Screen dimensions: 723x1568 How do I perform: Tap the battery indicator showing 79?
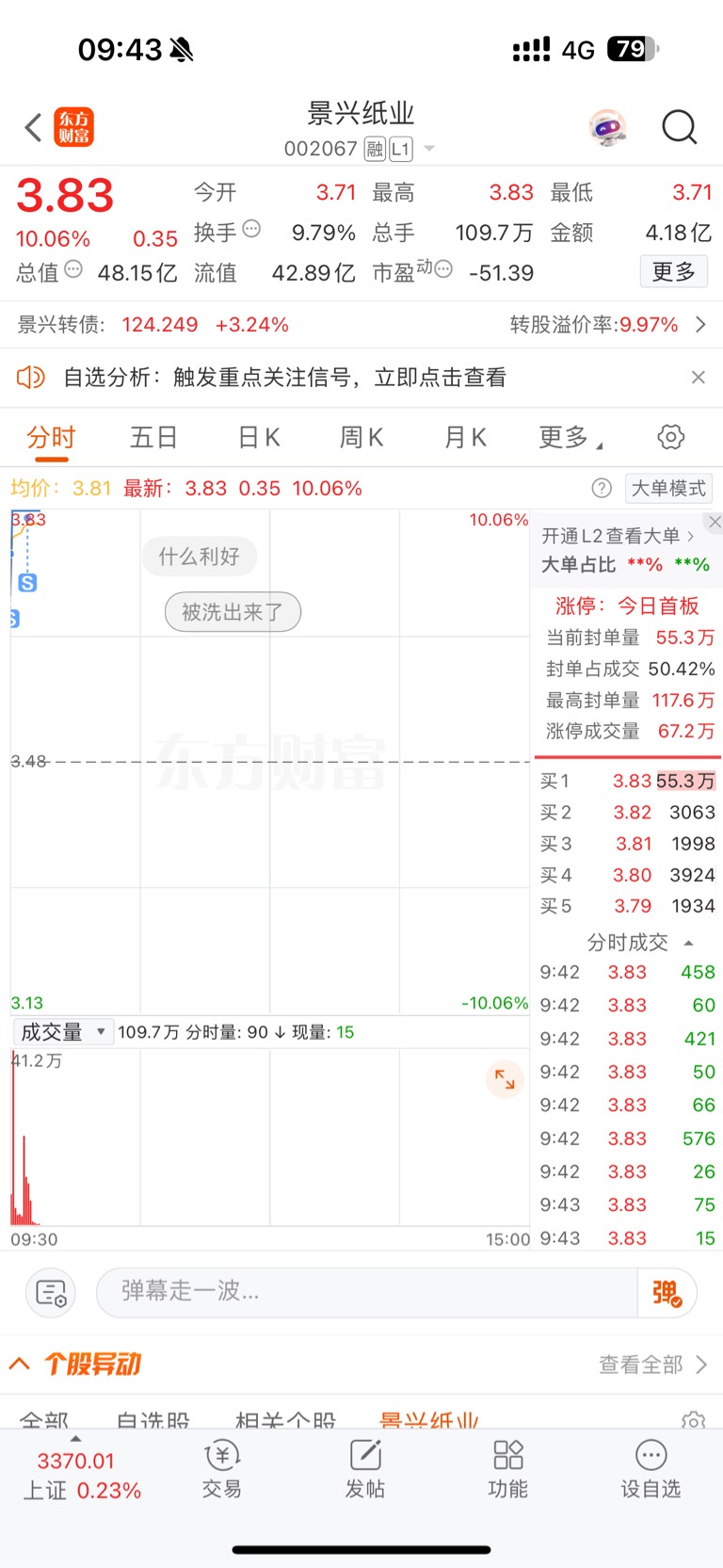634,49
